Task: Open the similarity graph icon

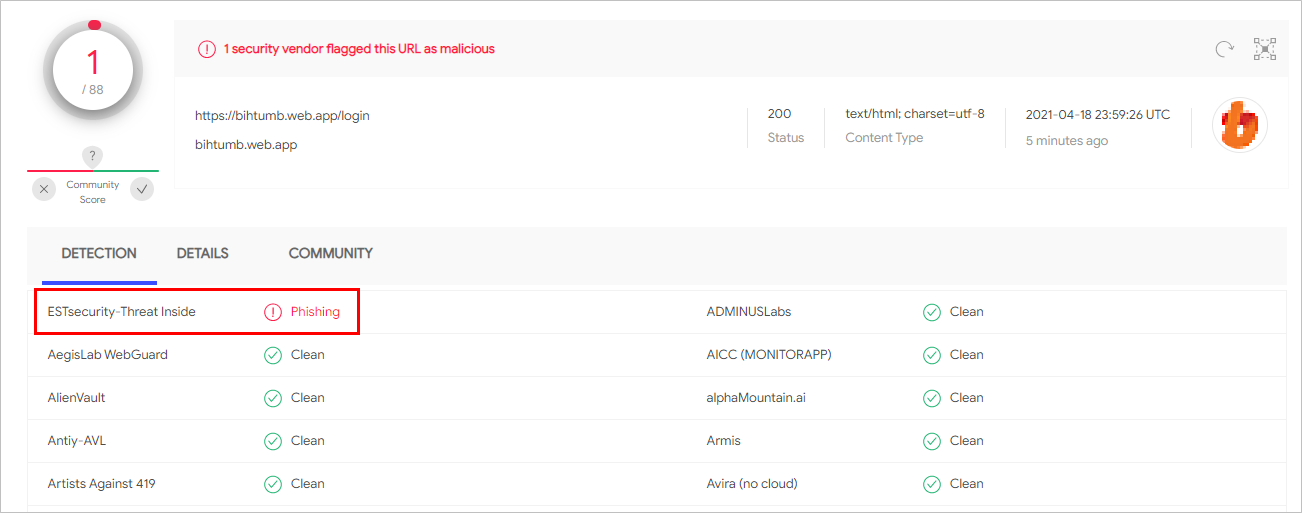Action: (x=1265, y=49)
